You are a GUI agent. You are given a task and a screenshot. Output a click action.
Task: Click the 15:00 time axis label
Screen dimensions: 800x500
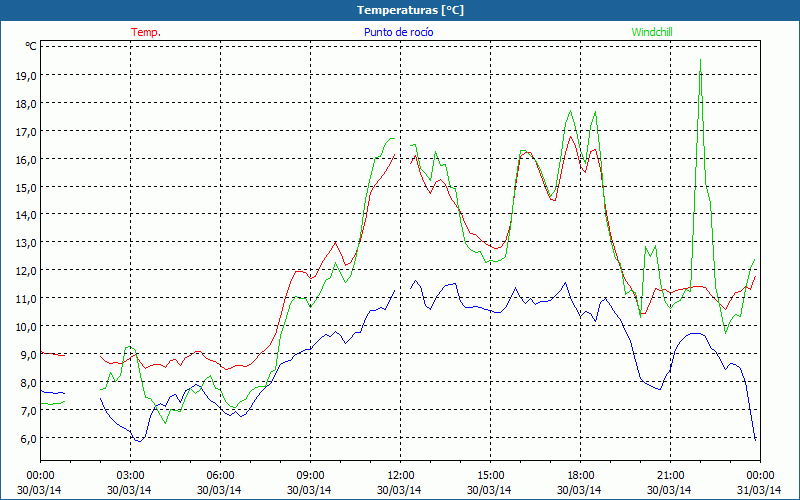pos(490,476)
